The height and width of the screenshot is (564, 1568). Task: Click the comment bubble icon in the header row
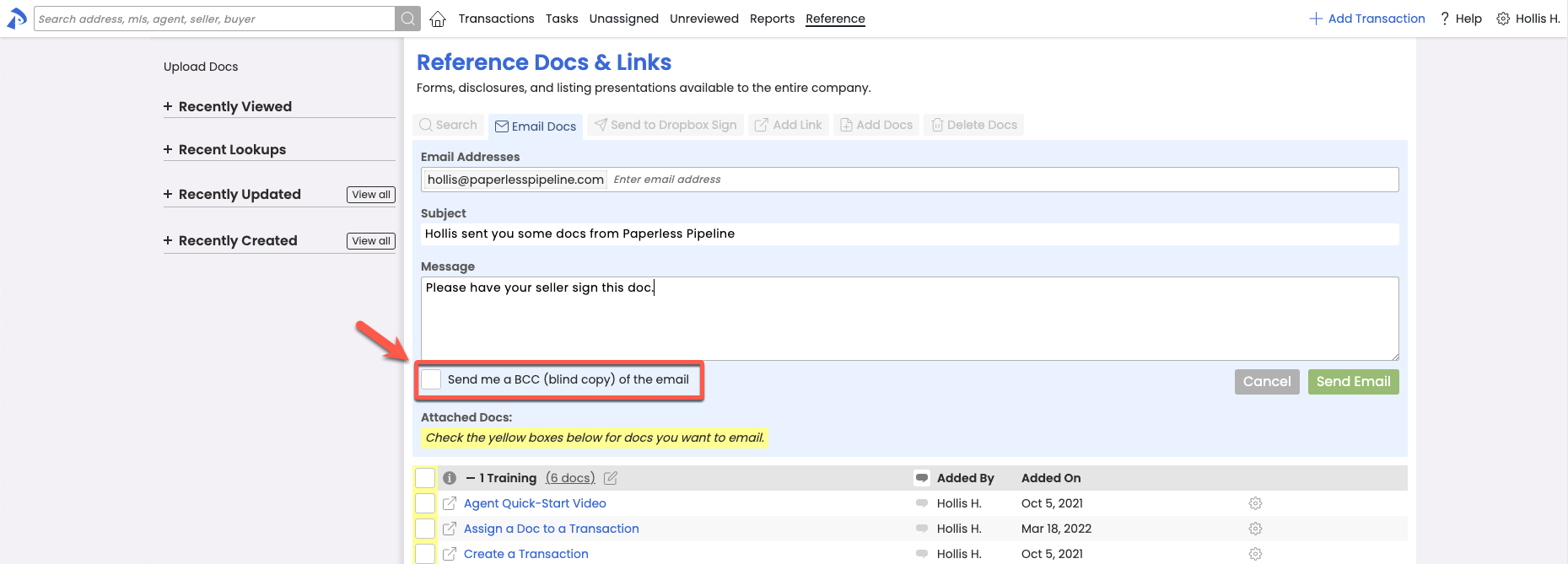[x=922, y=478]
